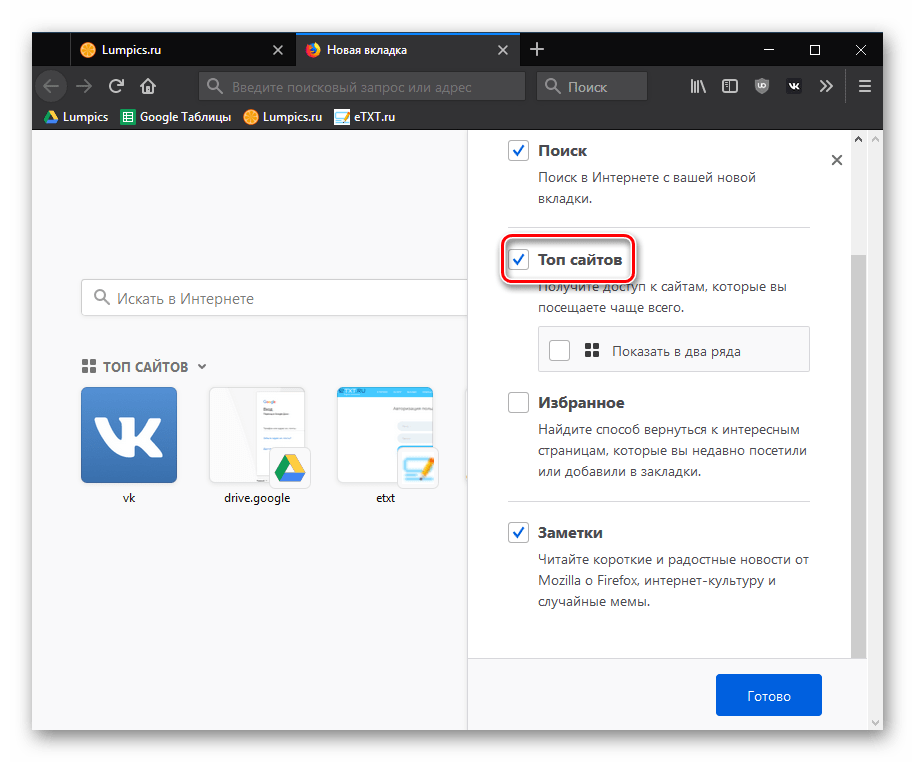The height and width of the screenshot is (762, 915).
Task: Open the hamburger application menu
Action: point(866,86)
